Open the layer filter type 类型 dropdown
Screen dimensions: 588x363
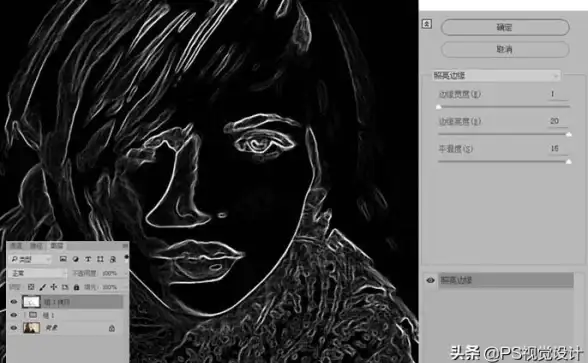(30, 259)
